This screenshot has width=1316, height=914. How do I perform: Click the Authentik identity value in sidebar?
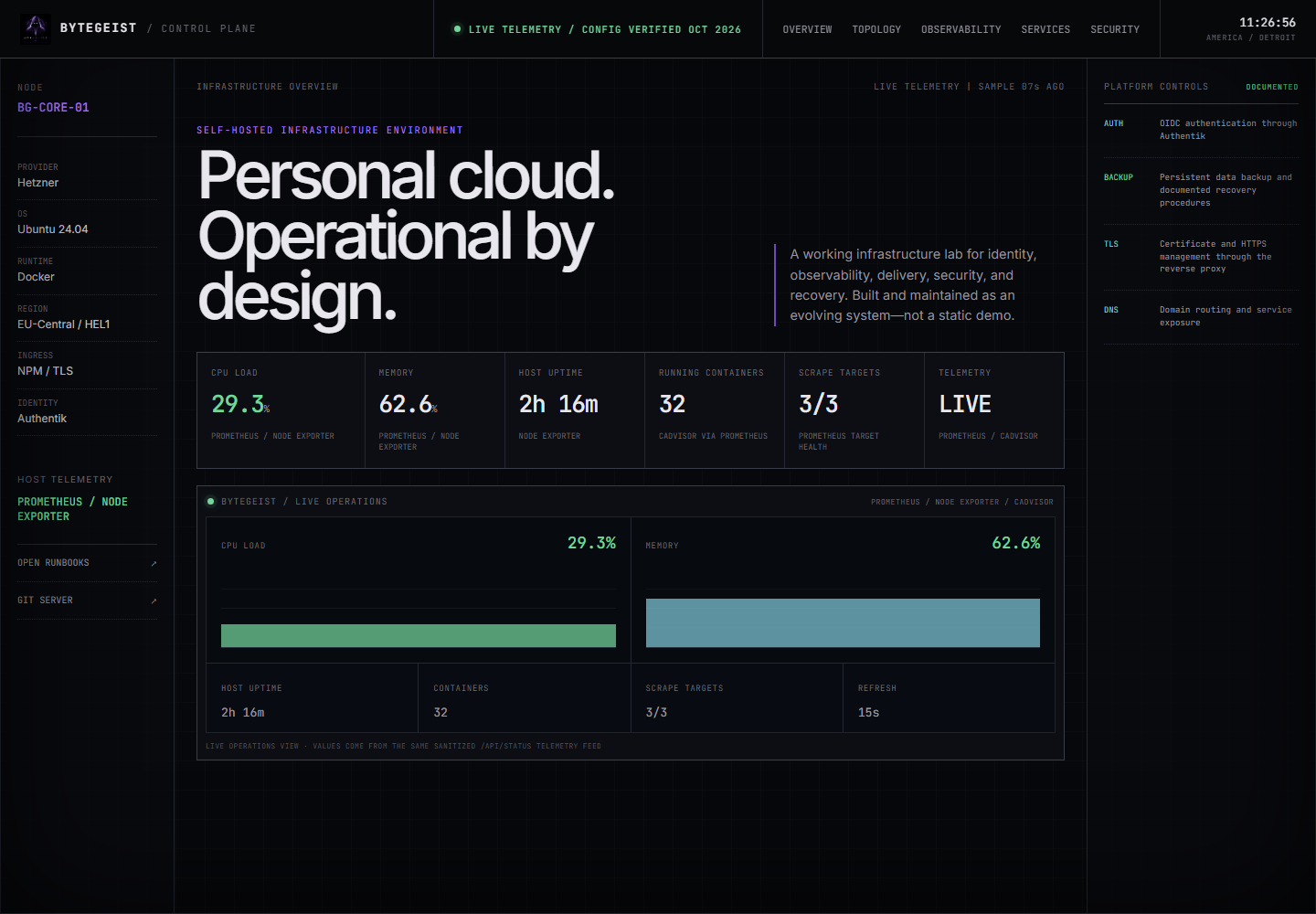[42, 419]
